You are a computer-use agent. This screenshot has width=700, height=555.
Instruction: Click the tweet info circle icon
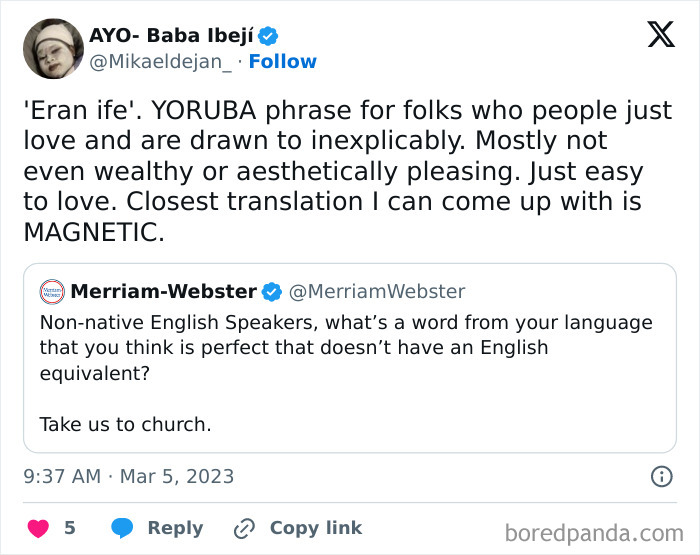point(661,477)
